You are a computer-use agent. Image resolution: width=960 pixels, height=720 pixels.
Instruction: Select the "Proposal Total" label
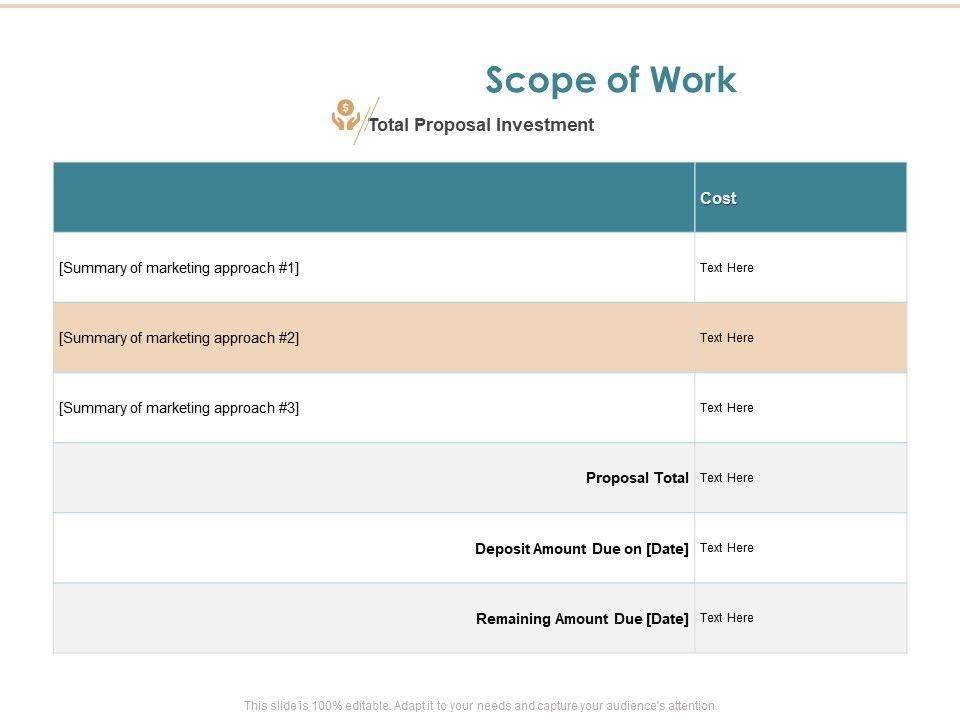637,478
